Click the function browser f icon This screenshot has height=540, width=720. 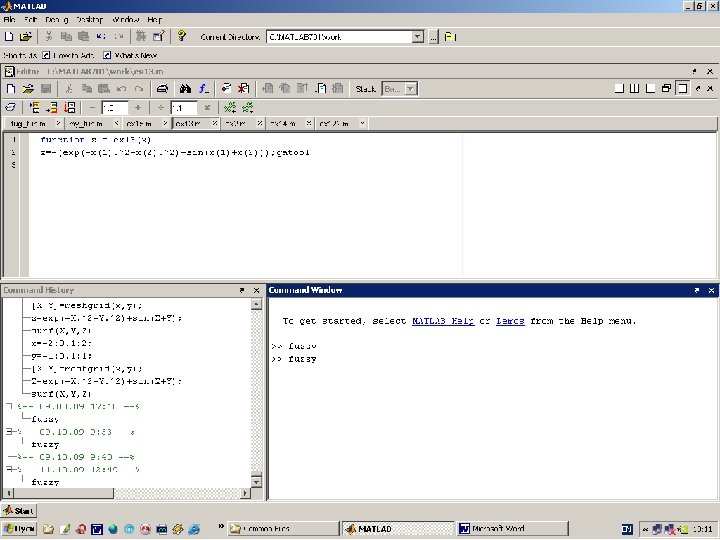[202, 89]
